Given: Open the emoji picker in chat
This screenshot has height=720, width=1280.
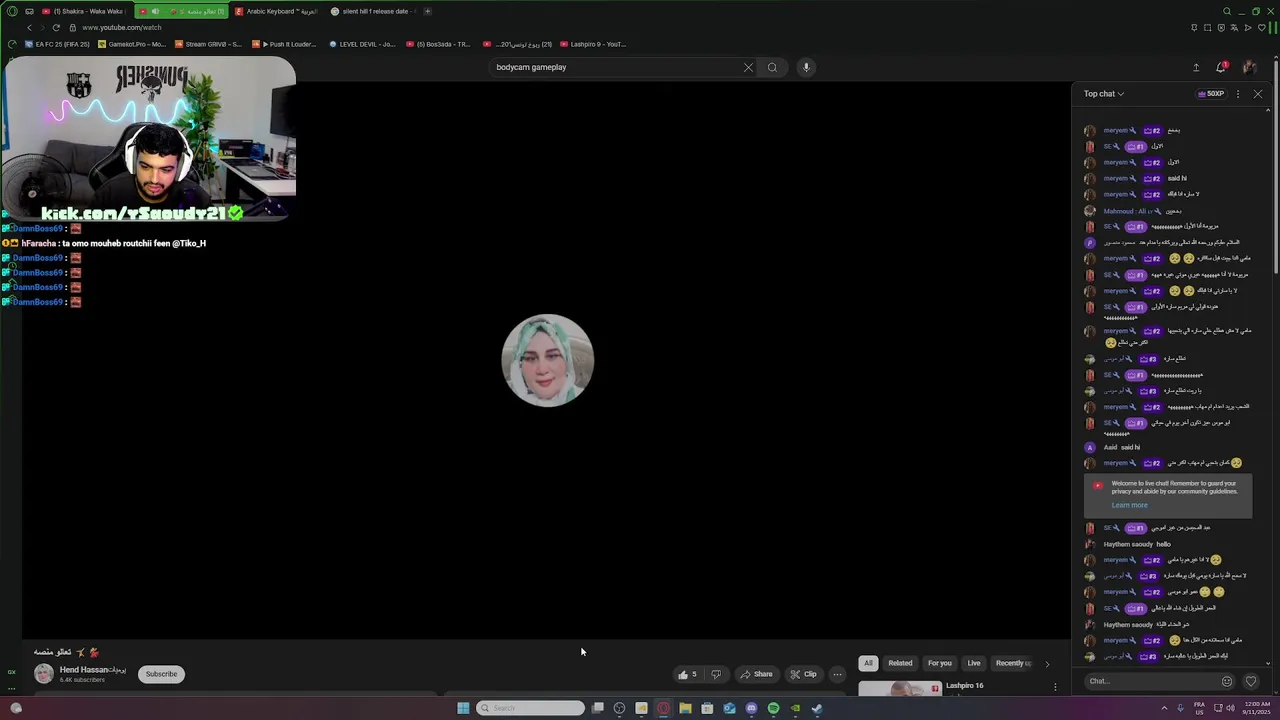Looking at the screenshot, I should [1227, 681].
